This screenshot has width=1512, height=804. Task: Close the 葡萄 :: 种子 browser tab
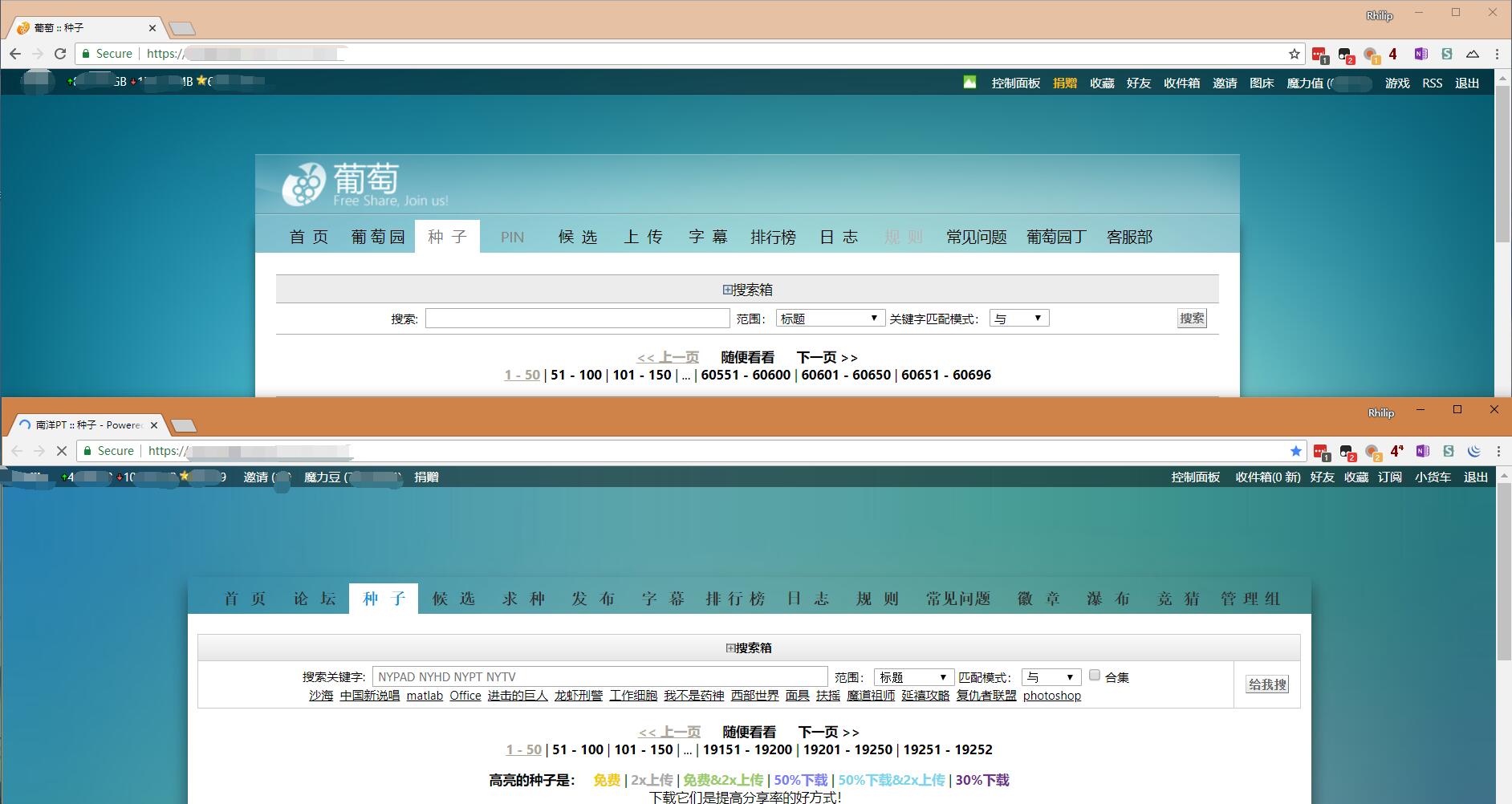pyautogui.click(x=152, y=27)
